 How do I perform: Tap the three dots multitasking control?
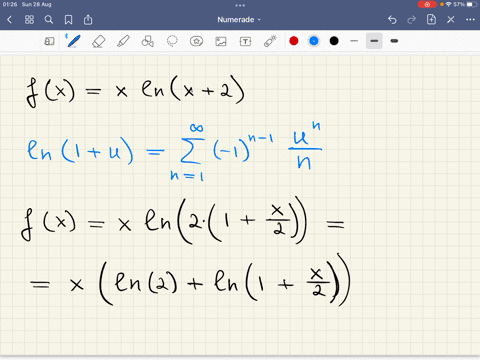(240, 5)
